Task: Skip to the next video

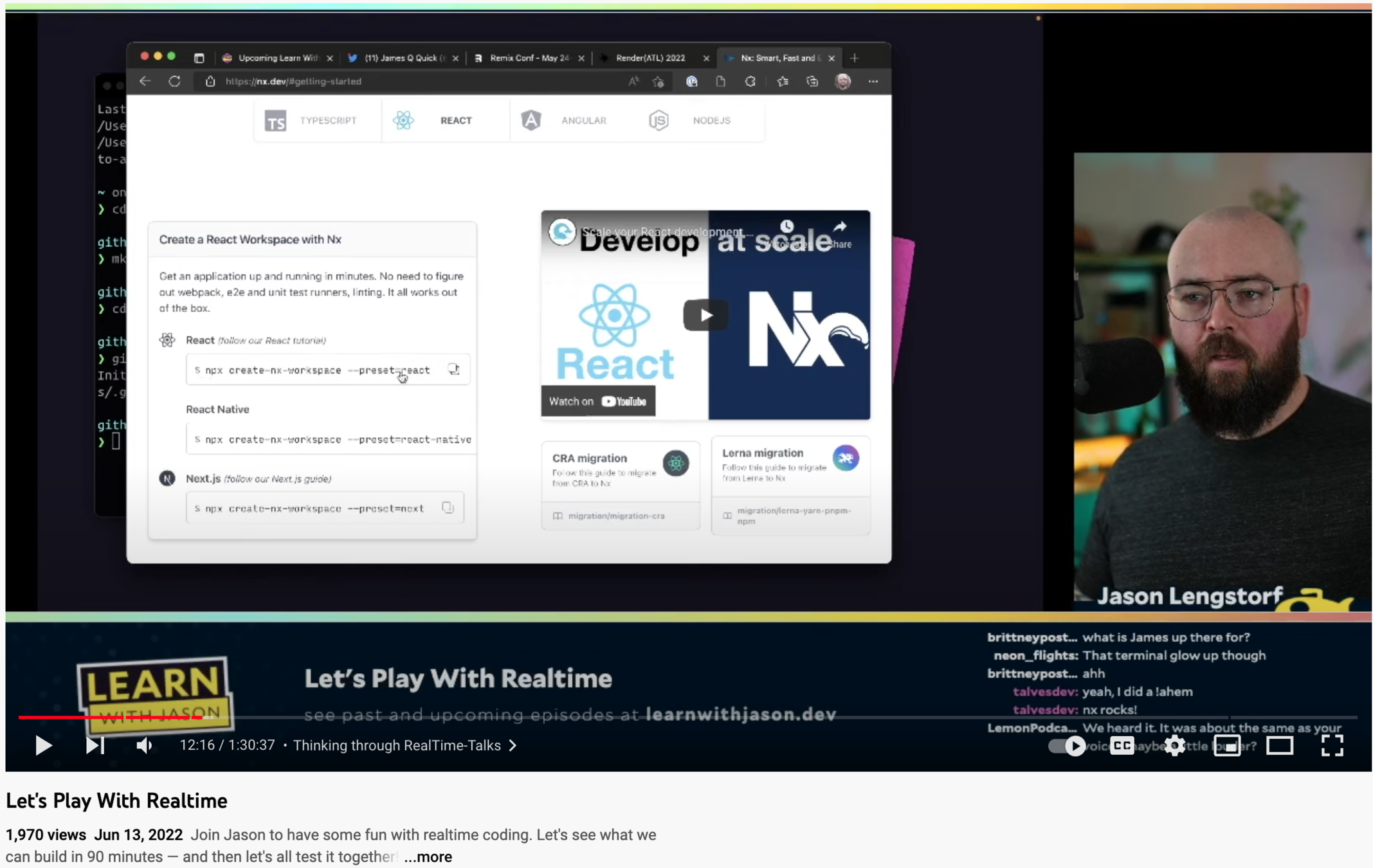Action: tap(95, 745)
